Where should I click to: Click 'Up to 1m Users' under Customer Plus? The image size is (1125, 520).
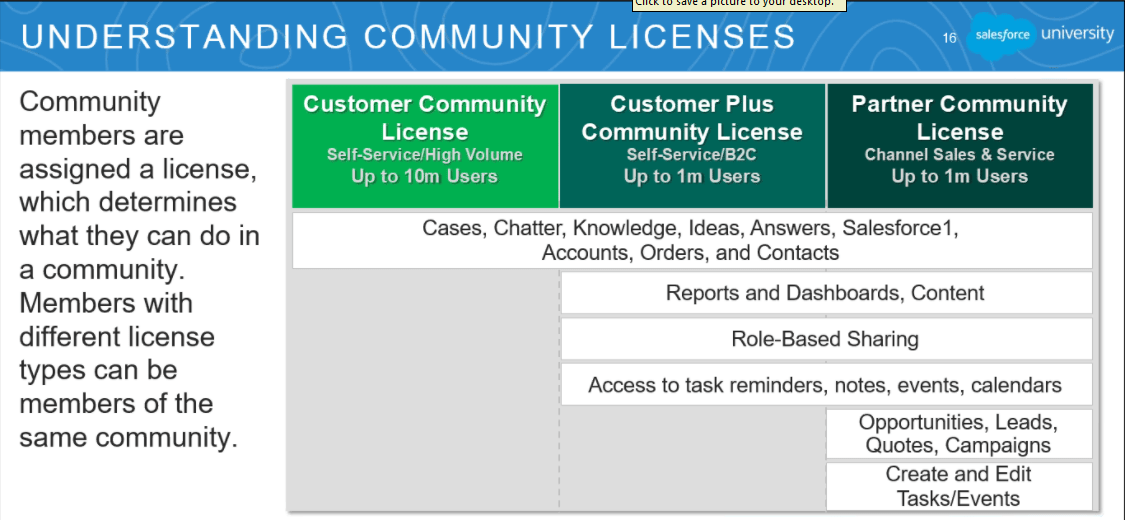(x=692, y=176)
